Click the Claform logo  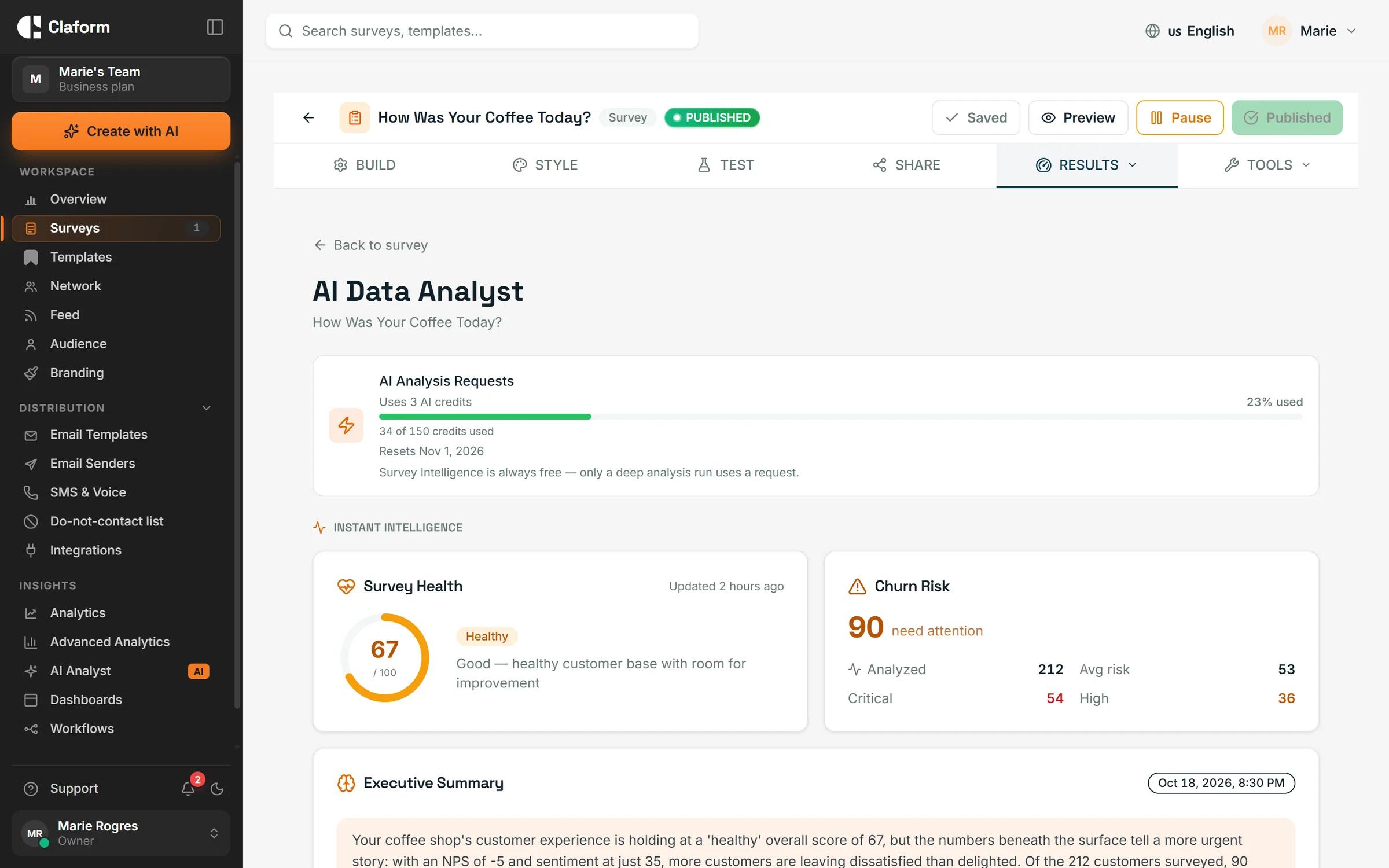[64, 27]
